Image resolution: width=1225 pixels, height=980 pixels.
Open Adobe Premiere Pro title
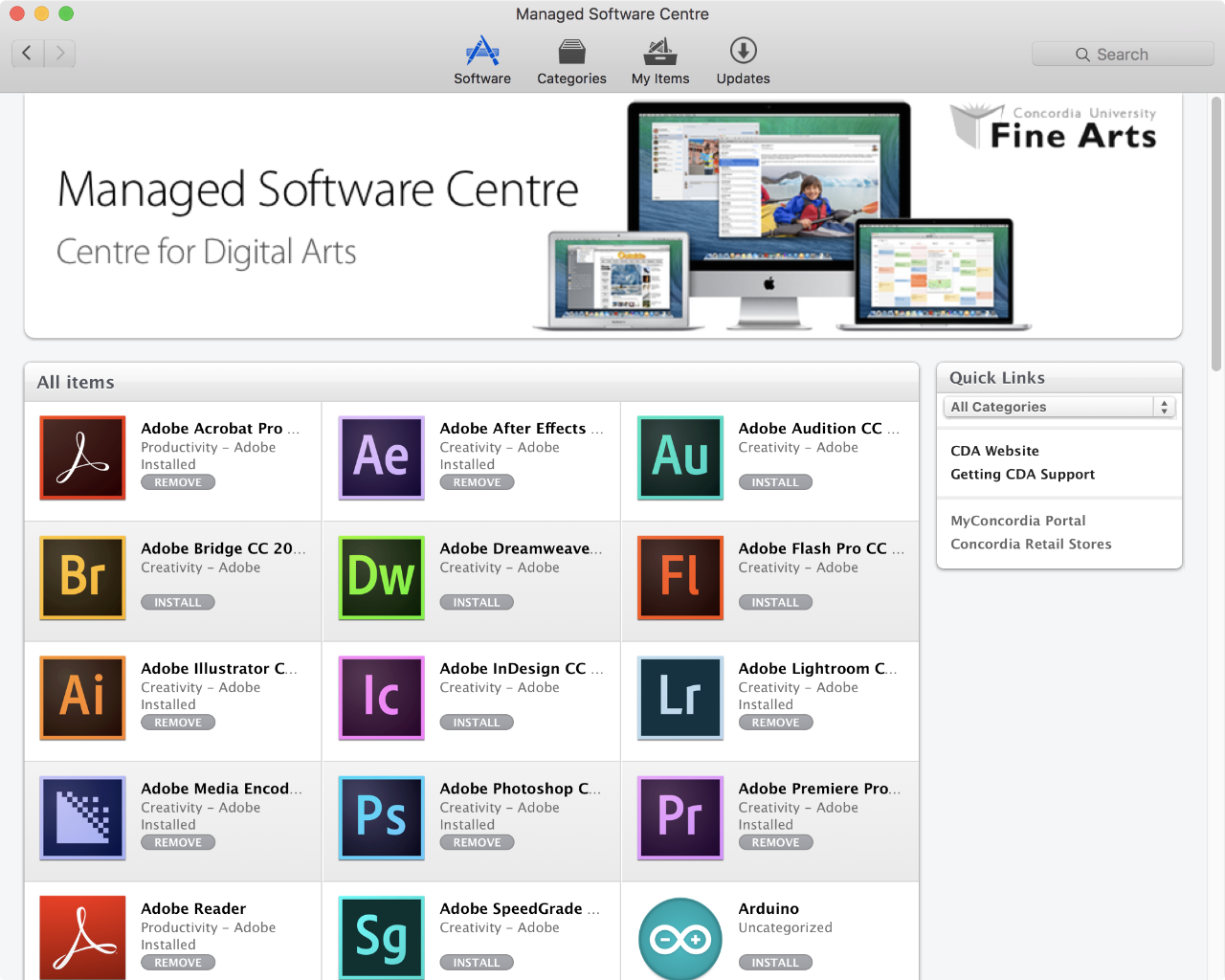click(820, 789)
